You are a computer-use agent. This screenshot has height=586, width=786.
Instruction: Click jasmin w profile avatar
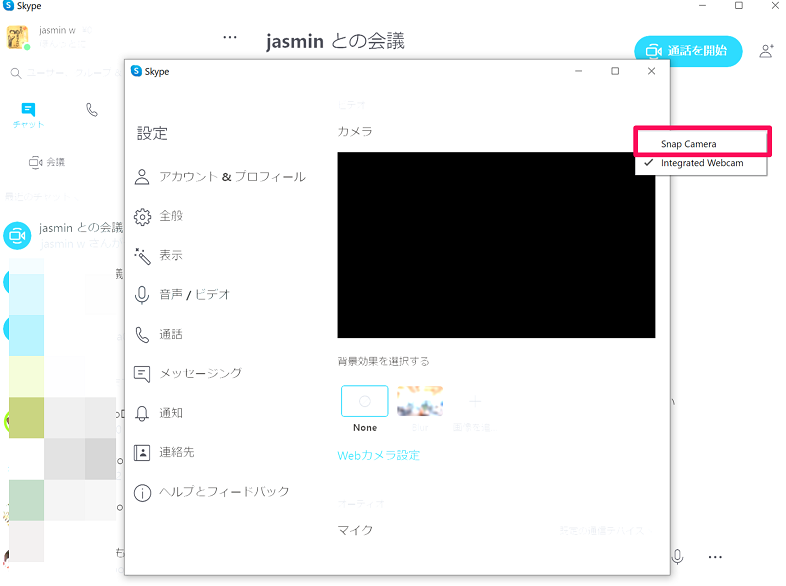click(x=18, y=38)
